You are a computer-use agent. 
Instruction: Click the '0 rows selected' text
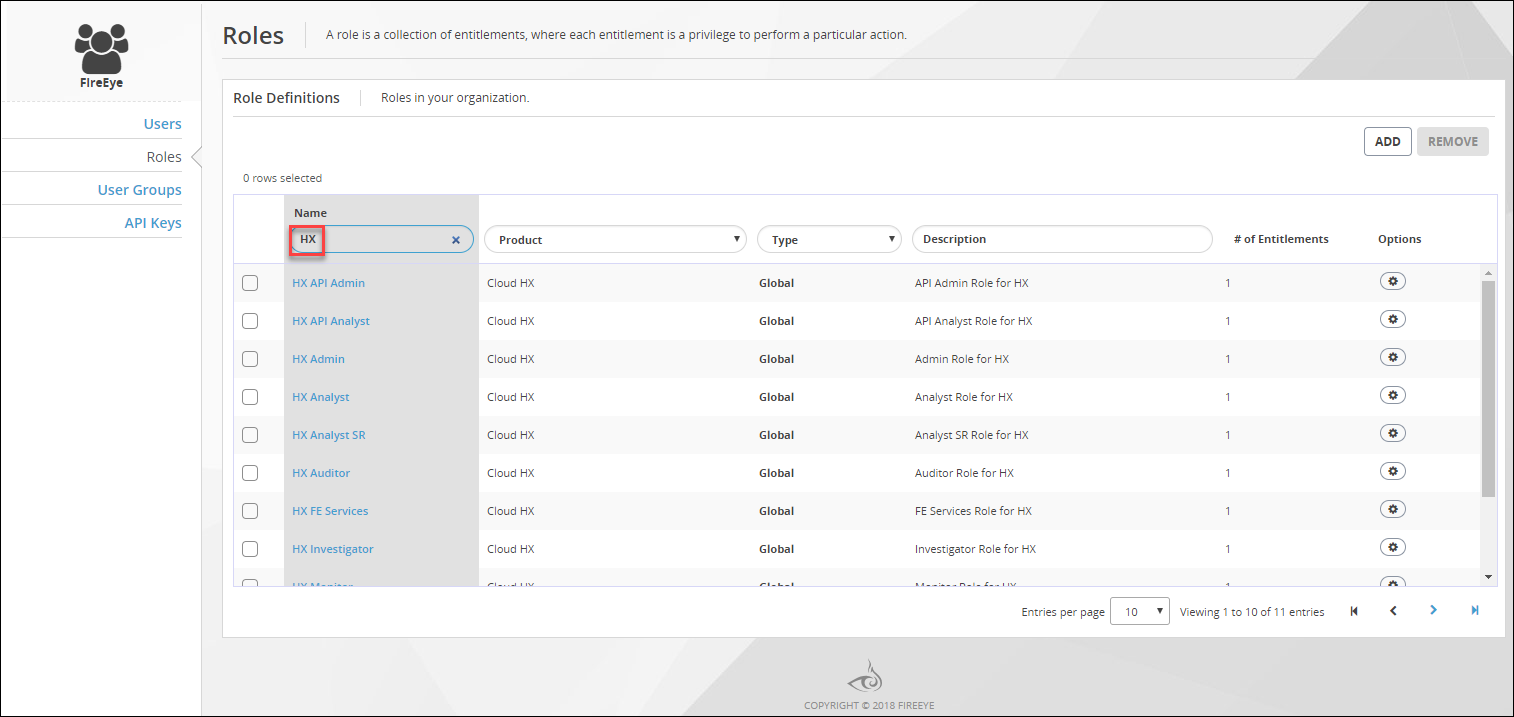click(283, 178)
